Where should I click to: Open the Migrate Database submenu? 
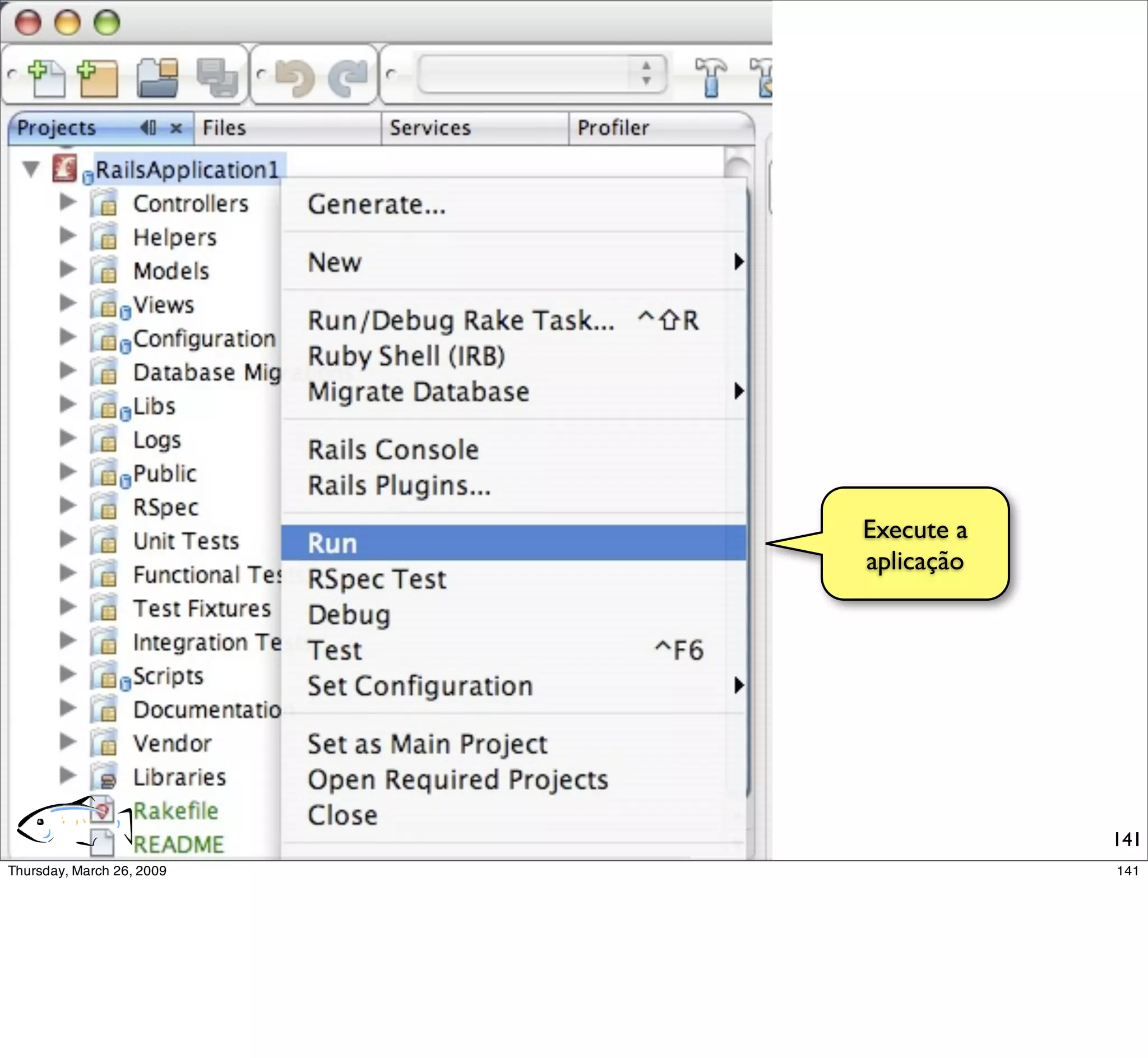pyautogui.click(x=418, y=392)
